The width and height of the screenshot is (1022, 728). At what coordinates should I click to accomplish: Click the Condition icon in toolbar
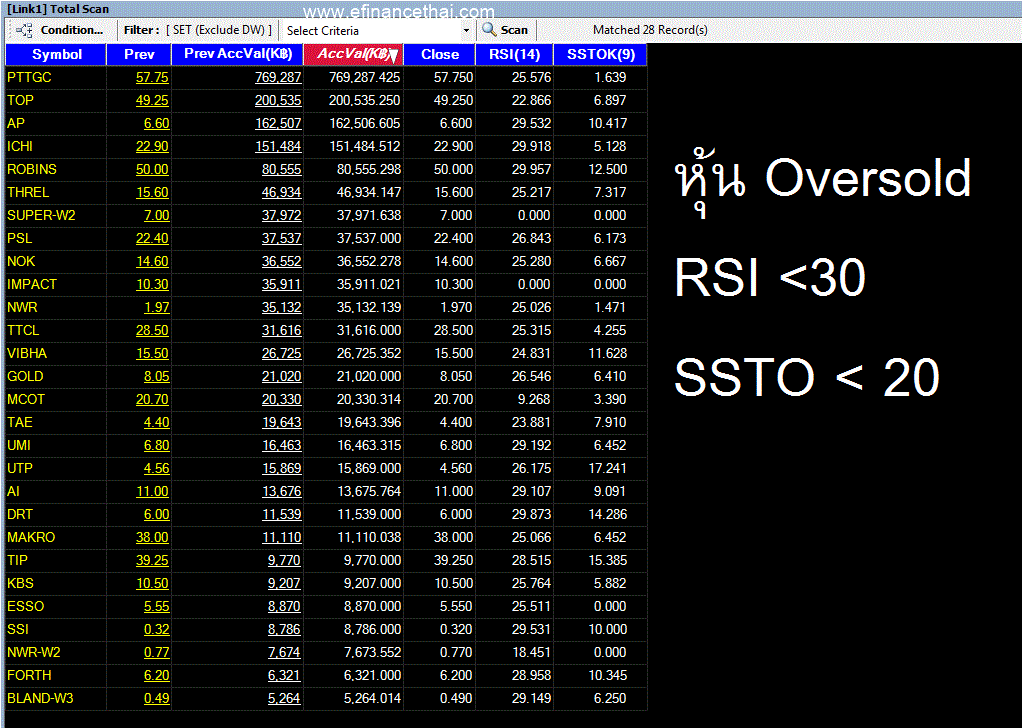25,30
